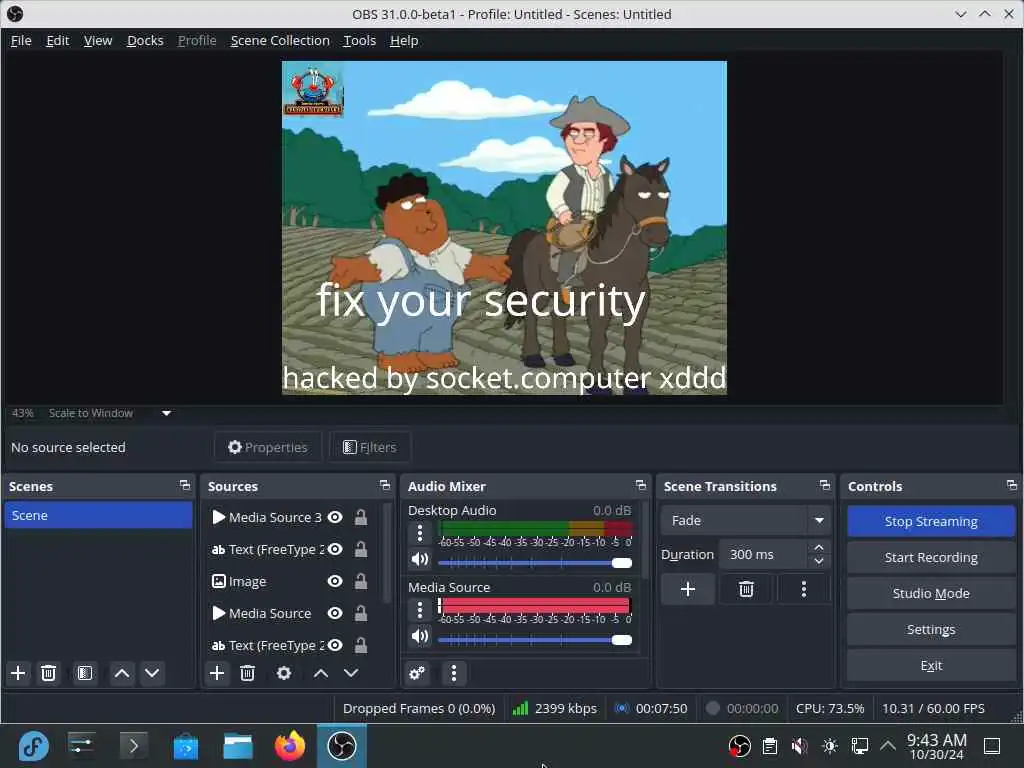Open the preview scaling dropdown arrow

167,413
